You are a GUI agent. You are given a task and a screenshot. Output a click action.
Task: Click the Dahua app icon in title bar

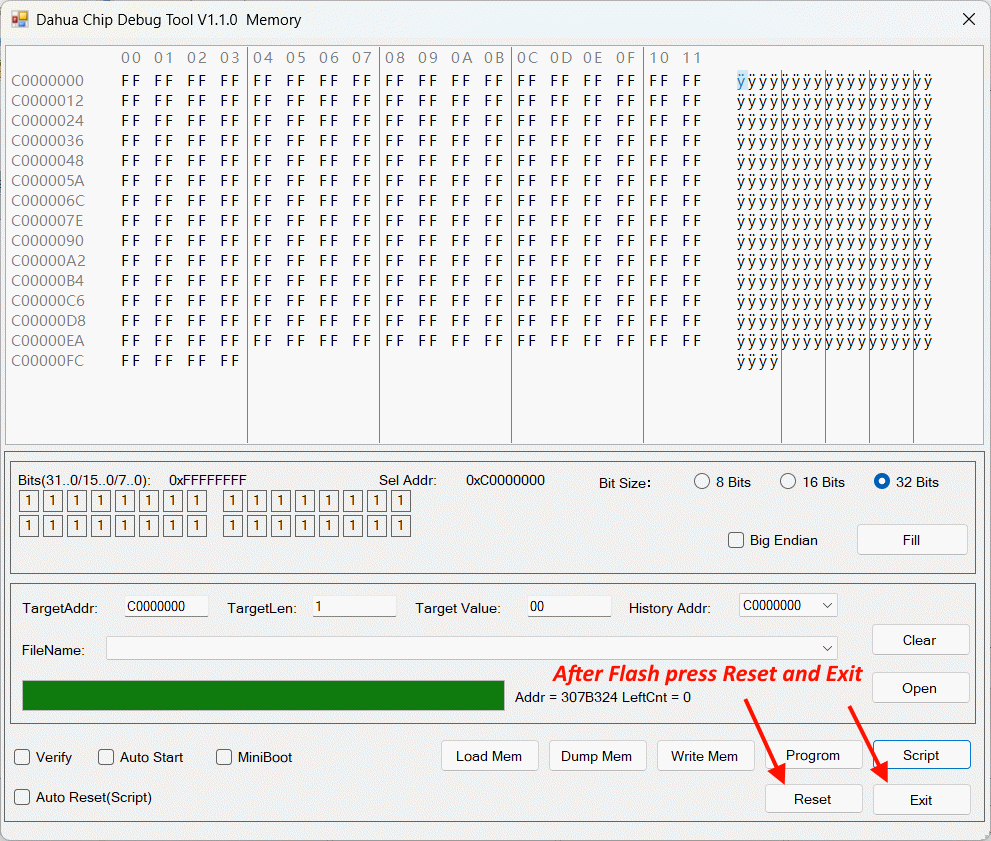(x=19, y=19)
